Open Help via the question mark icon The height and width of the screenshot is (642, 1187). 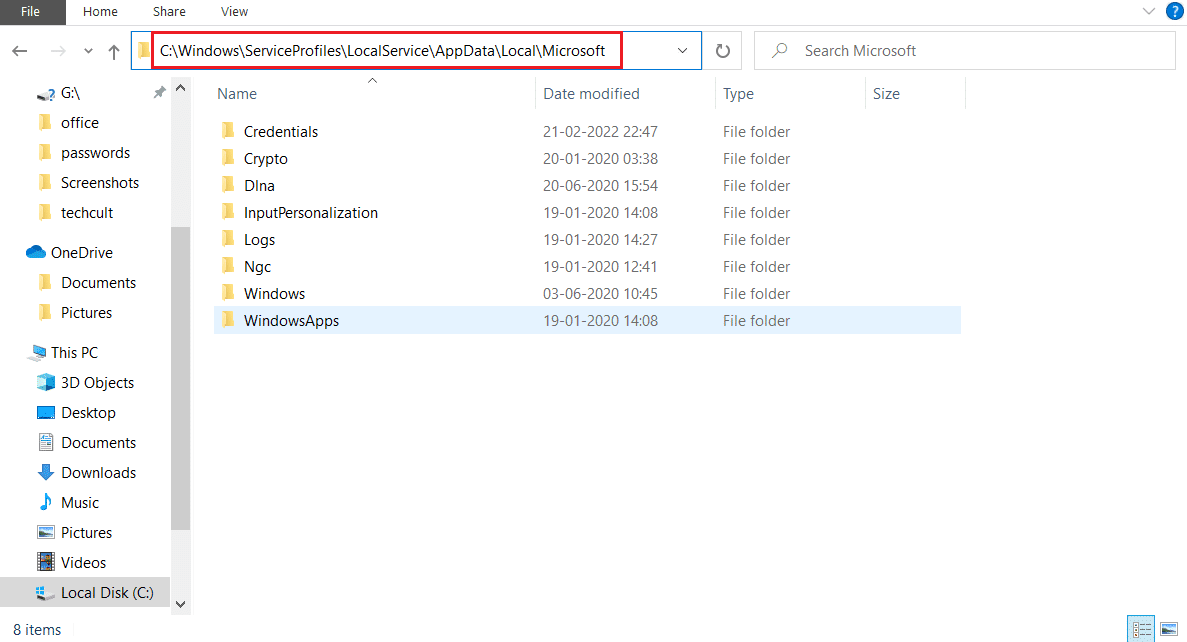1174,11
